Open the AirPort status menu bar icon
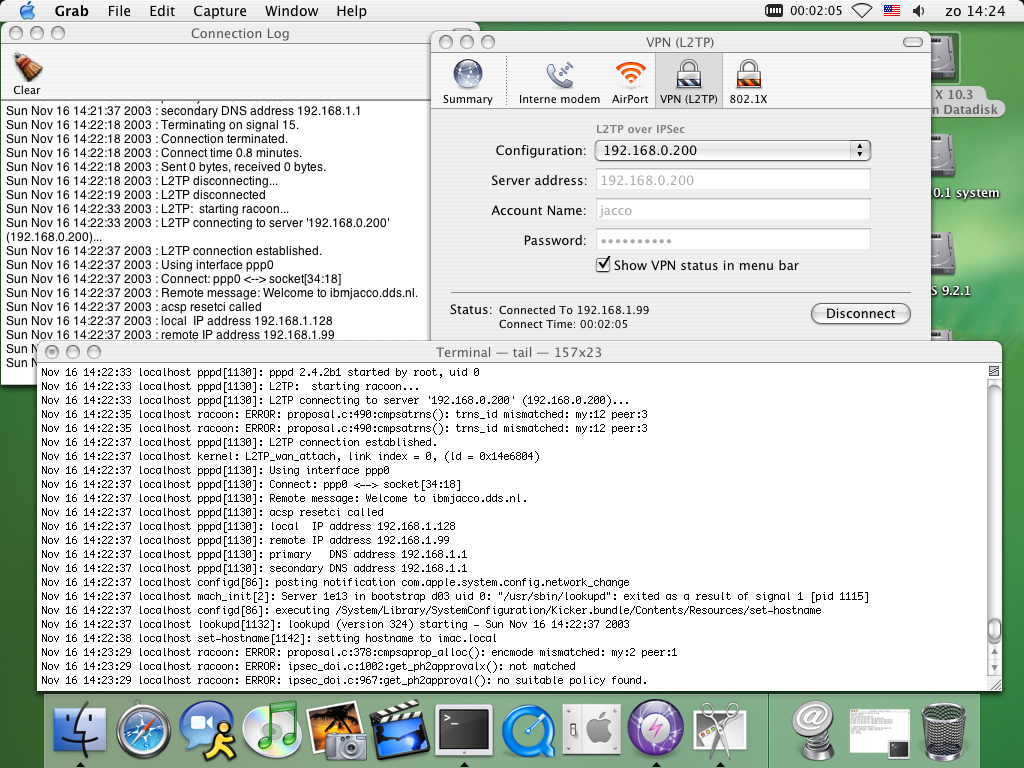The image size is (1024, 768). 862,10
